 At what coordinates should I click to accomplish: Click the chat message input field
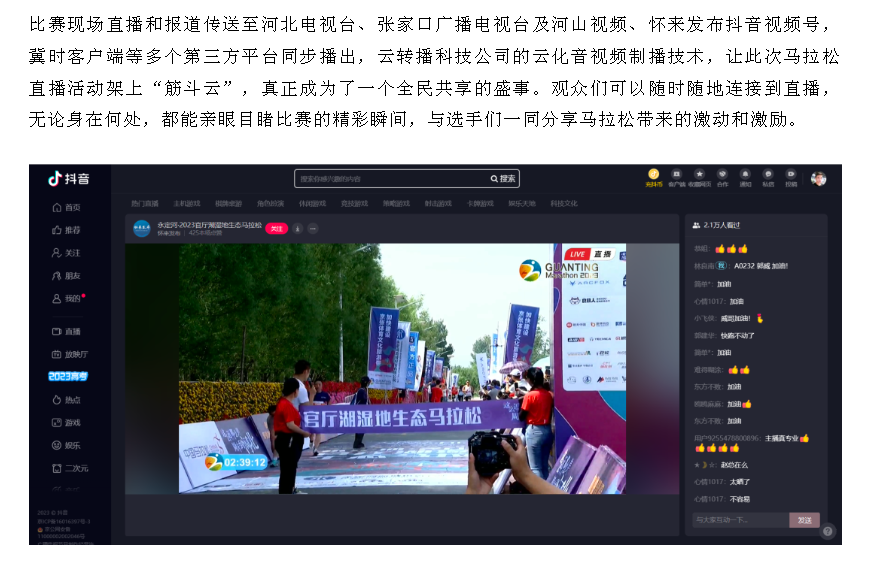pos(739,520)
